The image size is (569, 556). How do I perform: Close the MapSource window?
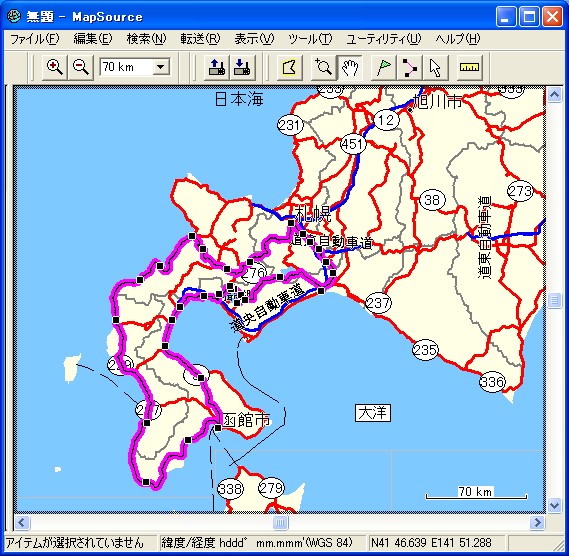(x=552, y=17)
